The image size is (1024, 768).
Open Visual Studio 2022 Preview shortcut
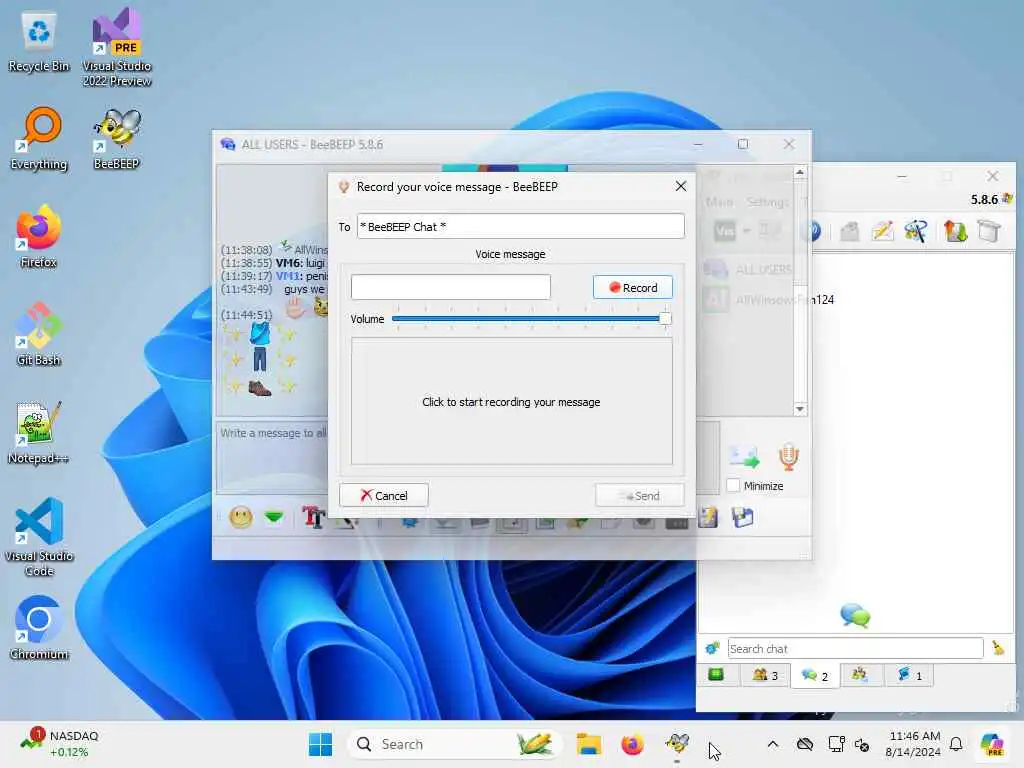click(x=117, y=46)
